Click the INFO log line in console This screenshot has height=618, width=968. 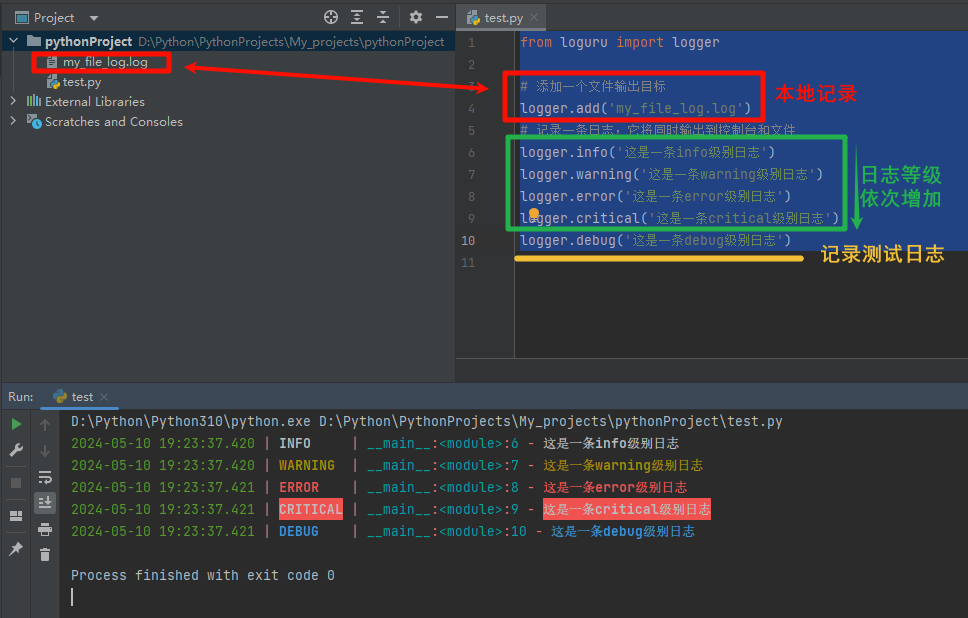[375, 443]
